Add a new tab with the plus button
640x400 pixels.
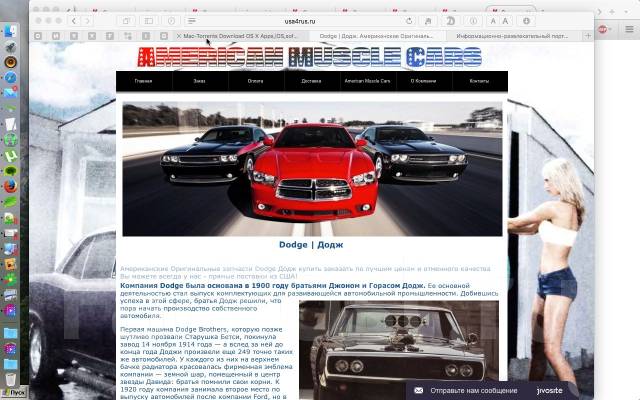[x=588, y=36]
